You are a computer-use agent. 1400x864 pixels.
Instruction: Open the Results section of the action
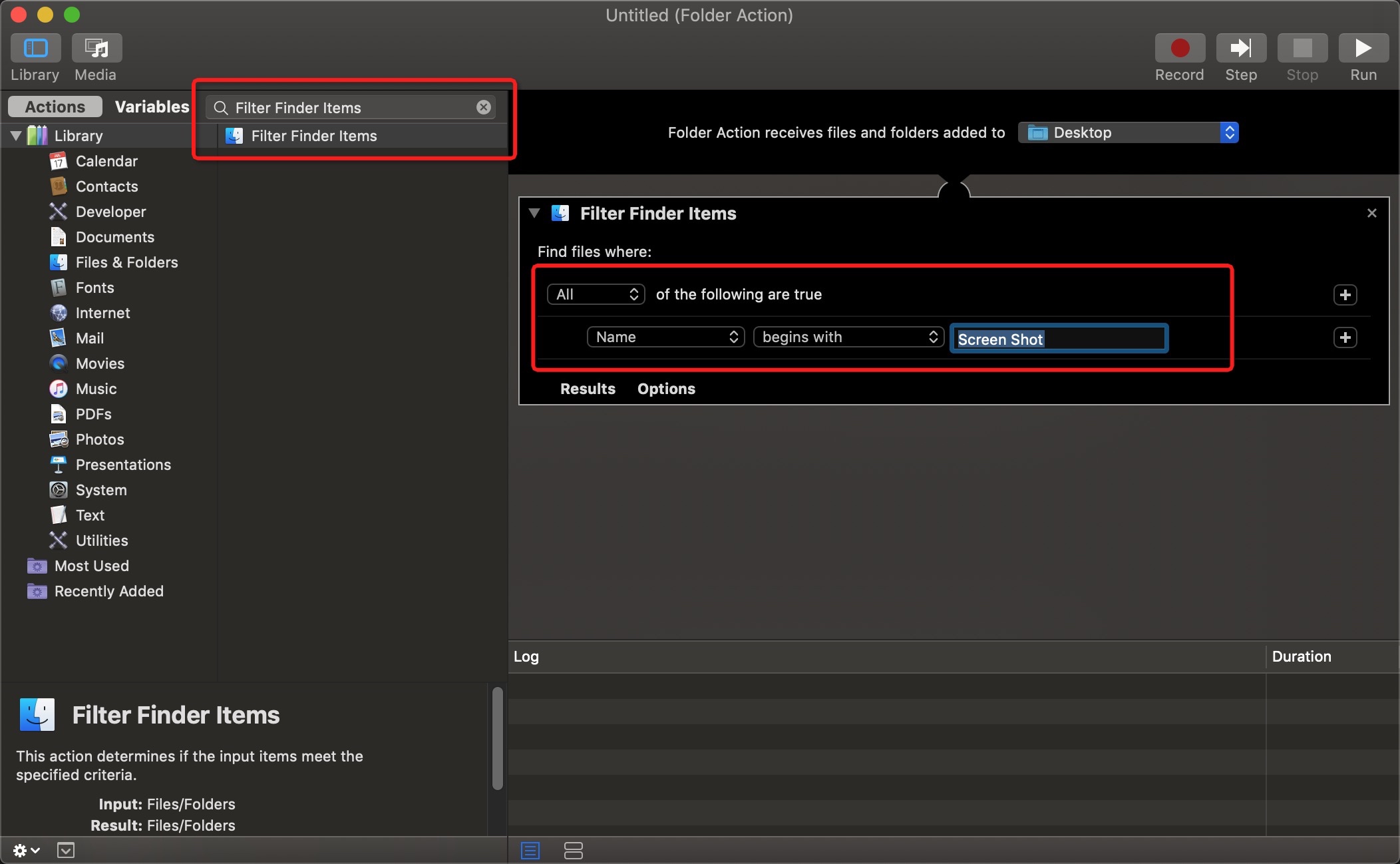588,389
